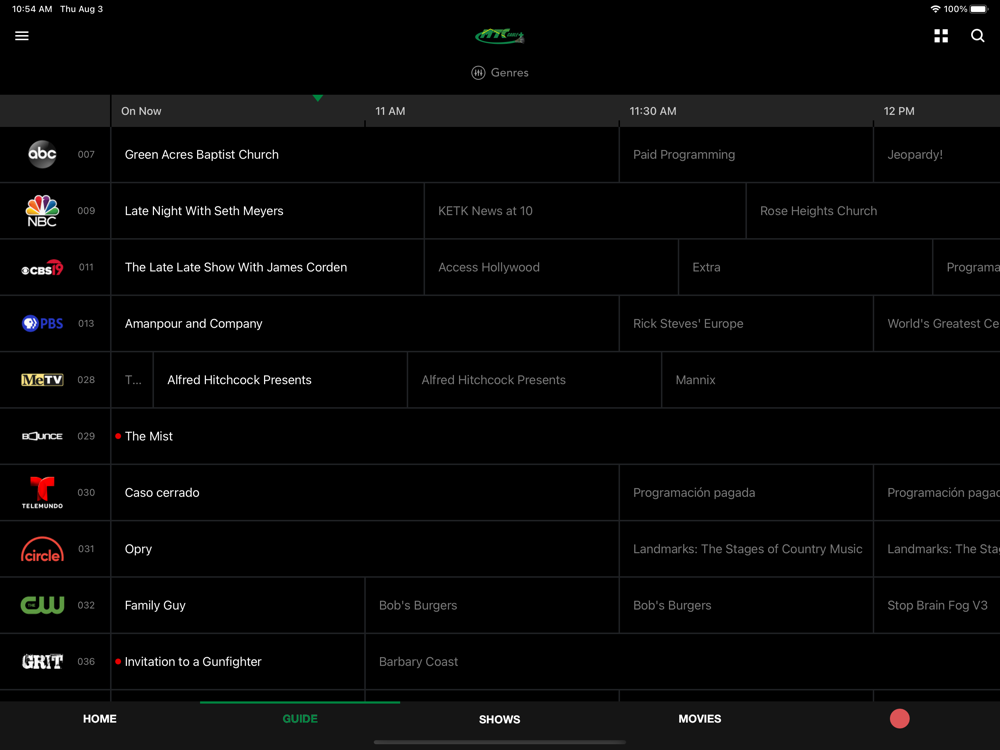Go to the MOVIES tab

pos(700,719)
